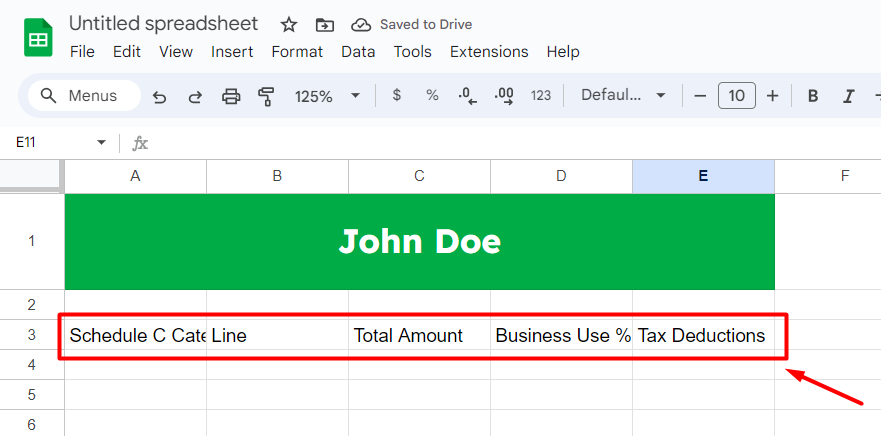881x436 pixels.
Task: Select column E header
Action: [x=703, y=176]
